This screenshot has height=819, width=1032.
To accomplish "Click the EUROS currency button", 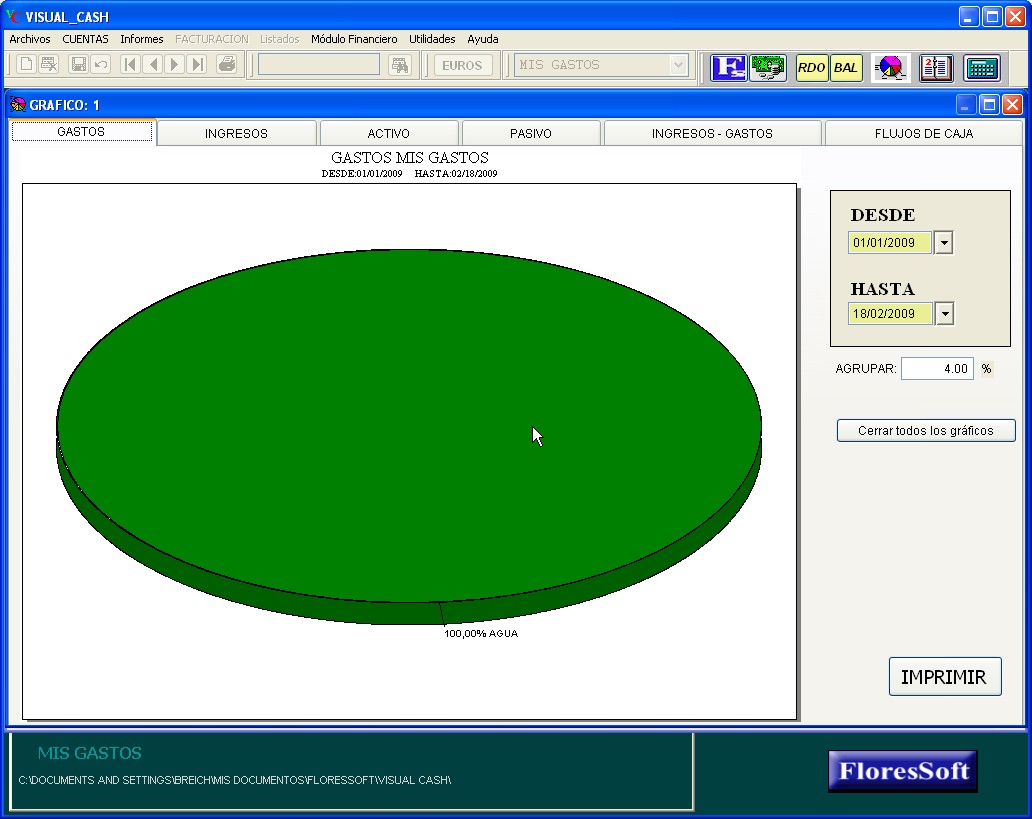I will point(462,65).
